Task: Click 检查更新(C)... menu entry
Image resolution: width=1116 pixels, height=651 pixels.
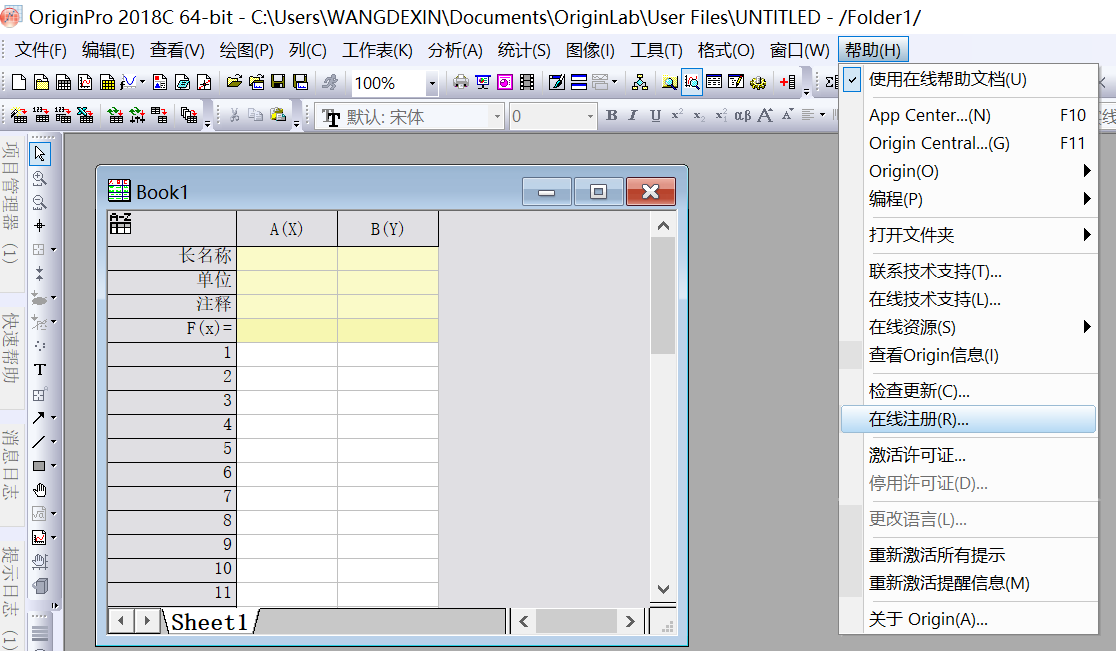Action: click(x=968, y=391)
